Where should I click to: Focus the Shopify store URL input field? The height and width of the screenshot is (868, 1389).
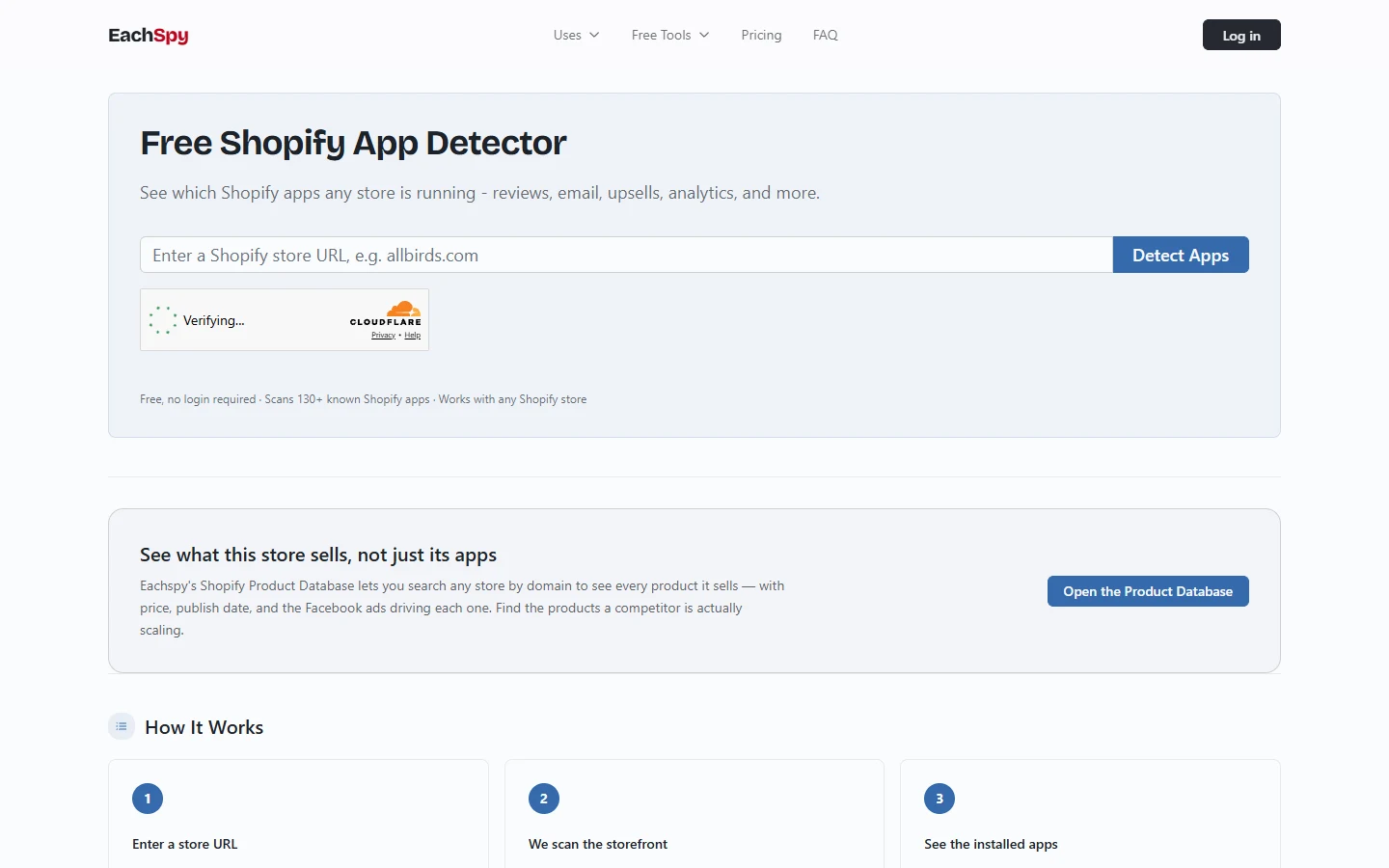pos(626,255)
